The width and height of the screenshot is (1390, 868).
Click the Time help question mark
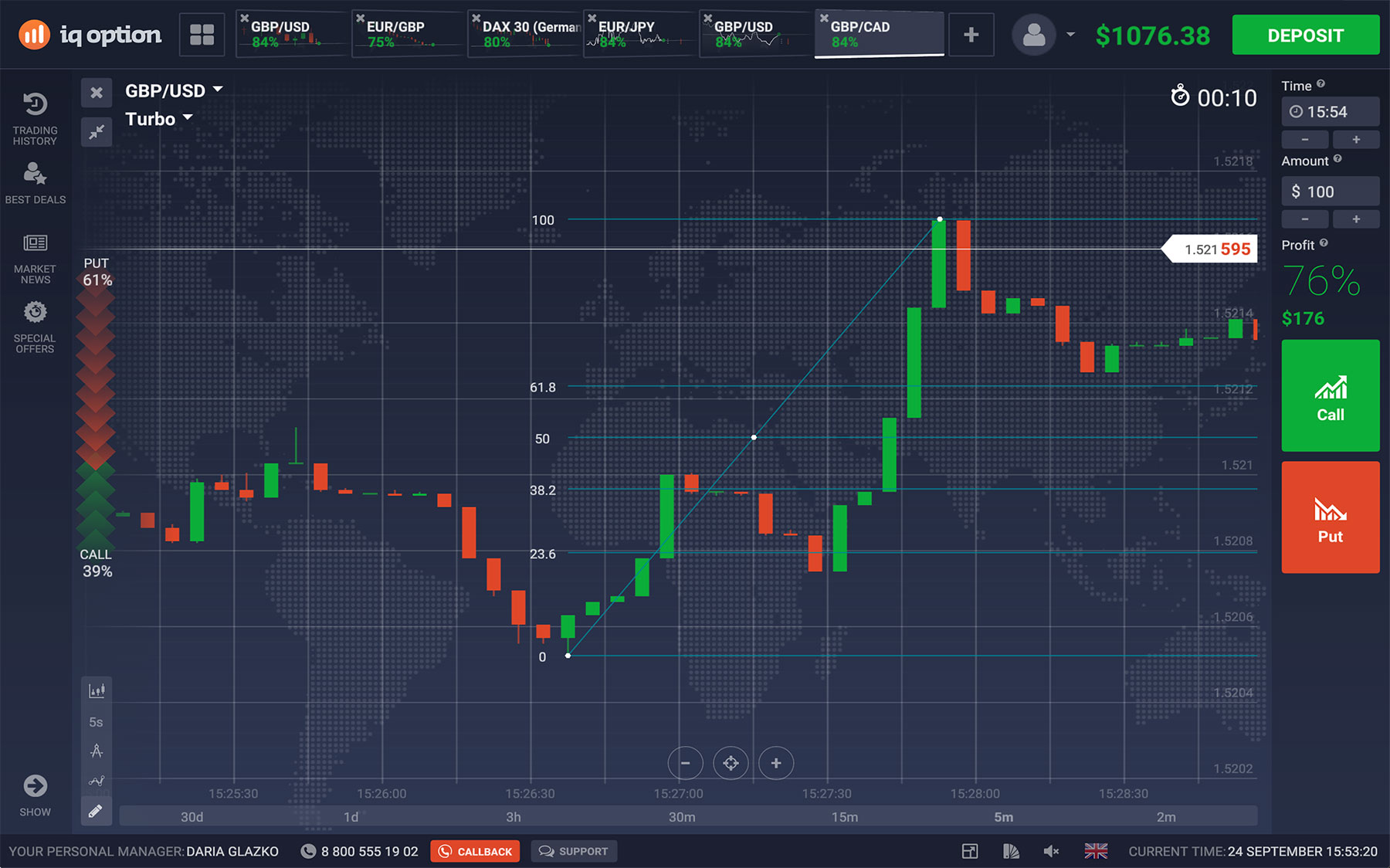click(1320, 83)
